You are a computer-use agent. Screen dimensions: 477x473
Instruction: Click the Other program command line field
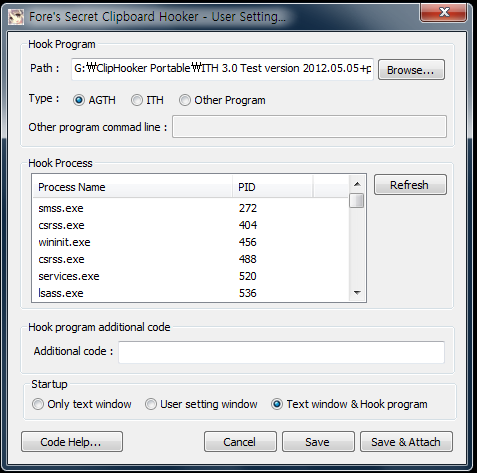point(309,127)
